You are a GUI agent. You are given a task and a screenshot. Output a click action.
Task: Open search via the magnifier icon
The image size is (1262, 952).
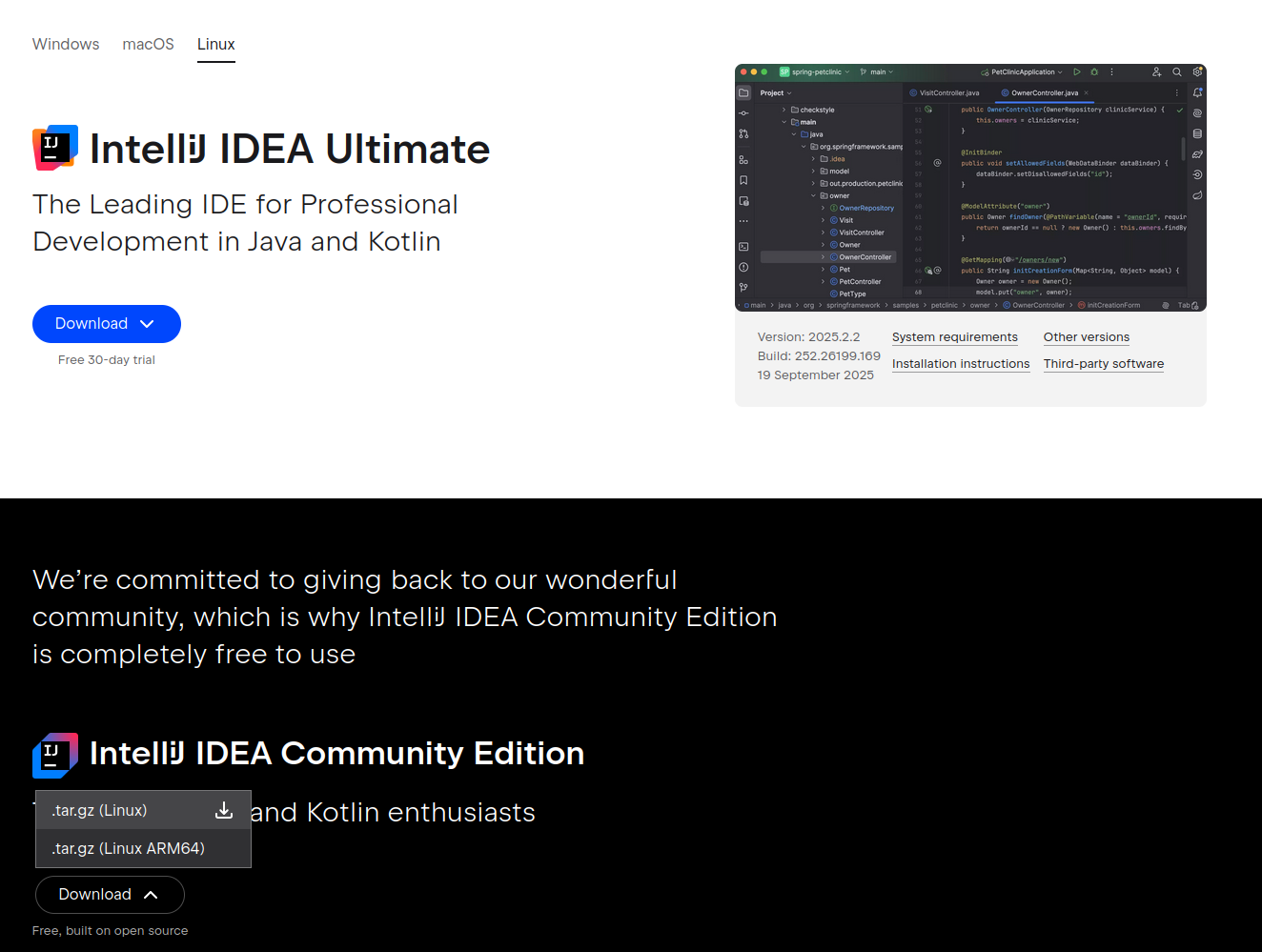click(x=1176, y=72)
